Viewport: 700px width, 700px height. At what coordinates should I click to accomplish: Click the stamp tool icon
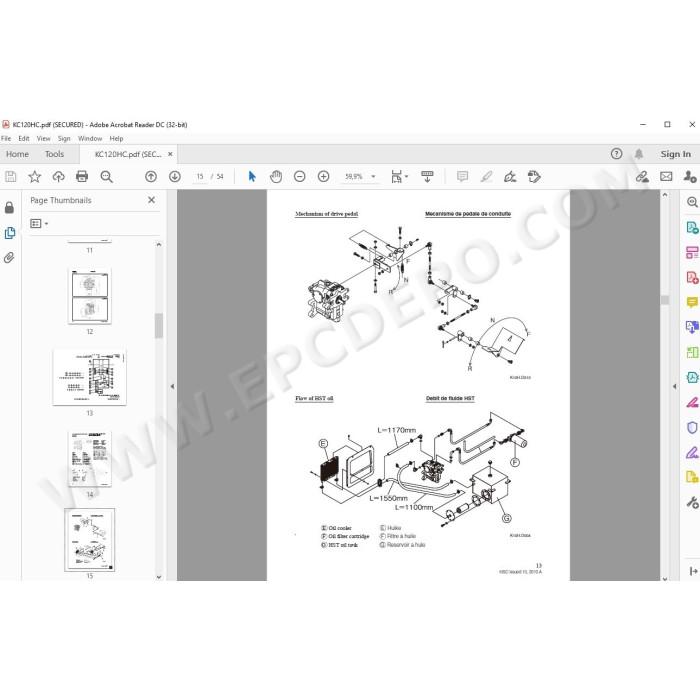tap(534, 177)
